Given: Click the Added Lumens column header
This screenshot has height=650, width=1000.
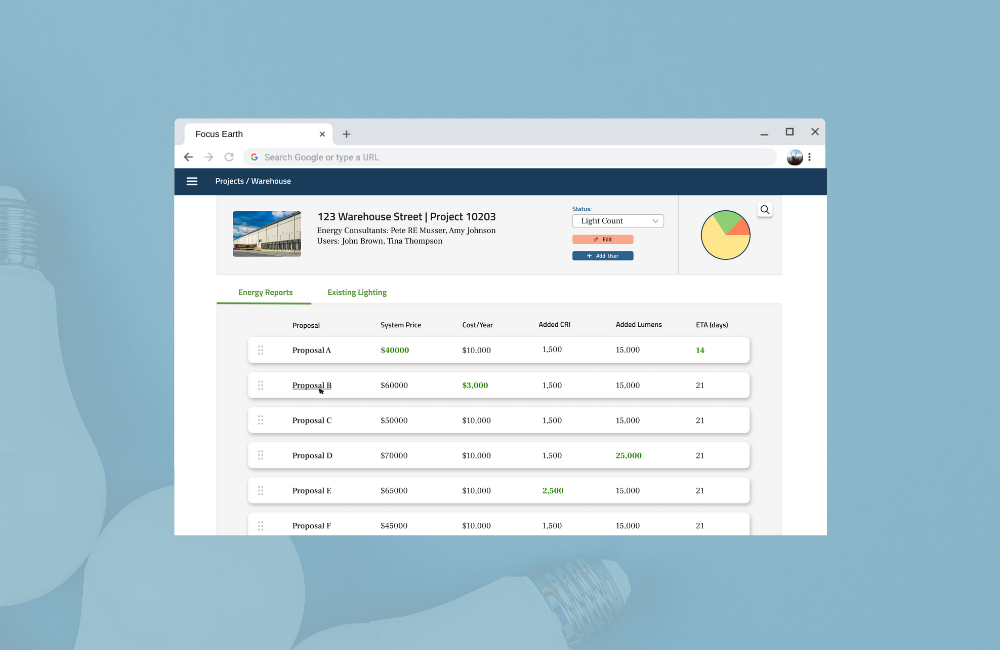Looking at the screenshot, I should [638, 325].
